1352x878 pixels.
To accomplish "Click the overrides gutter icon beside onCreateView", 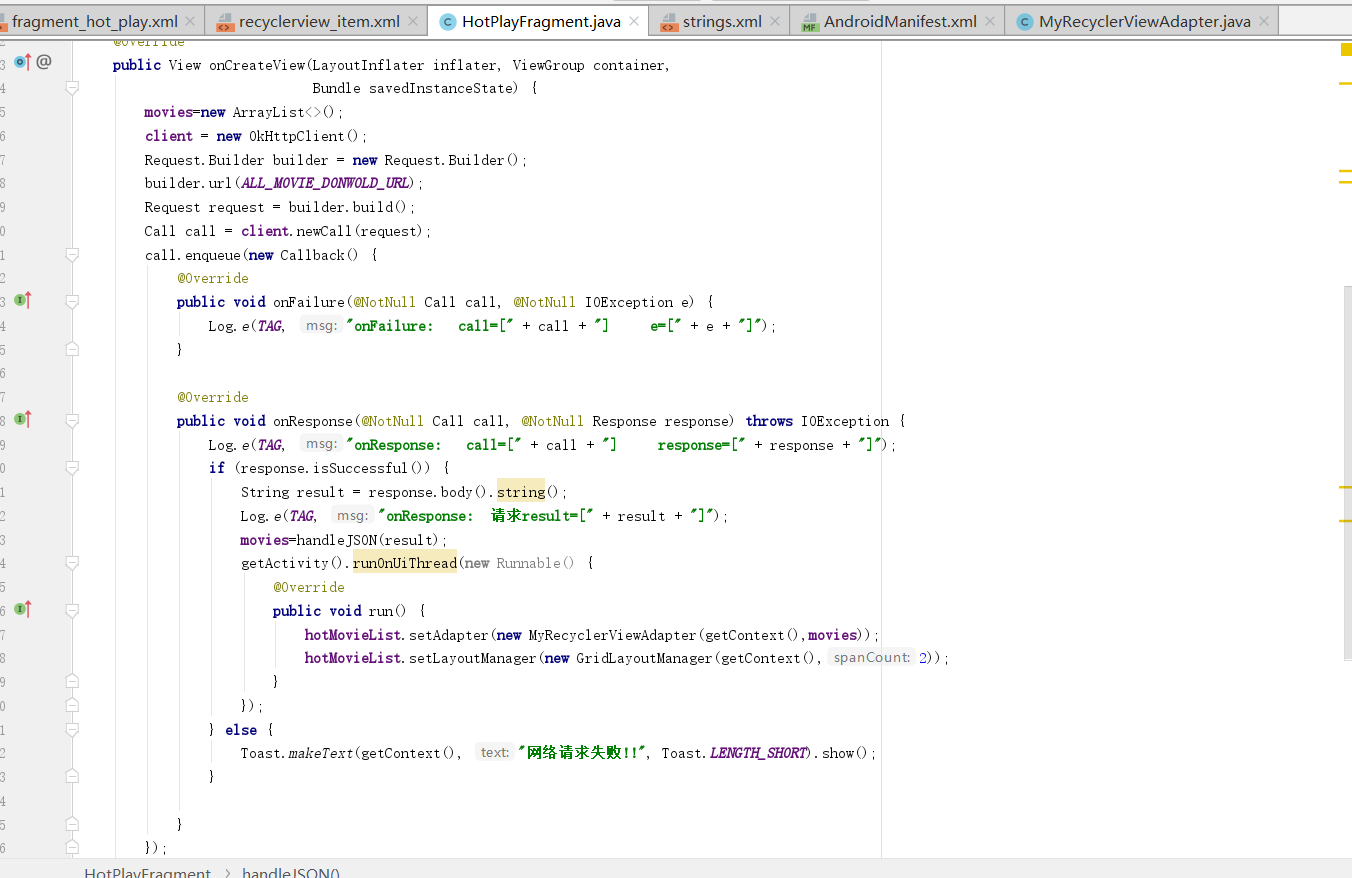I will pos(22,63).
